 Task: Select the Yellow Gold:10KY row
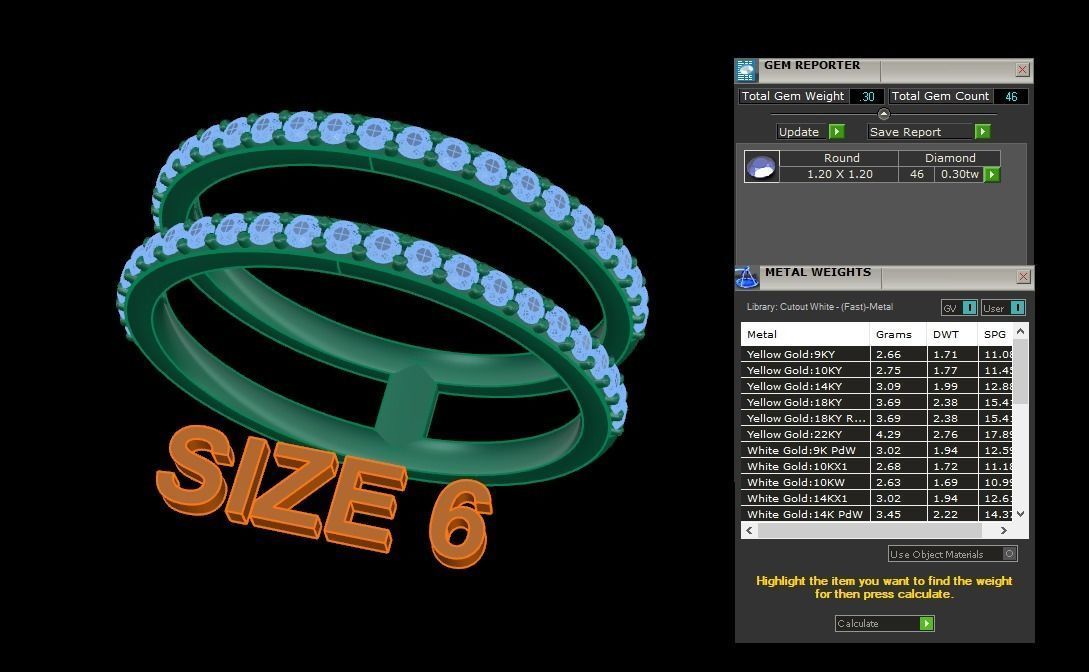[877, 370]
